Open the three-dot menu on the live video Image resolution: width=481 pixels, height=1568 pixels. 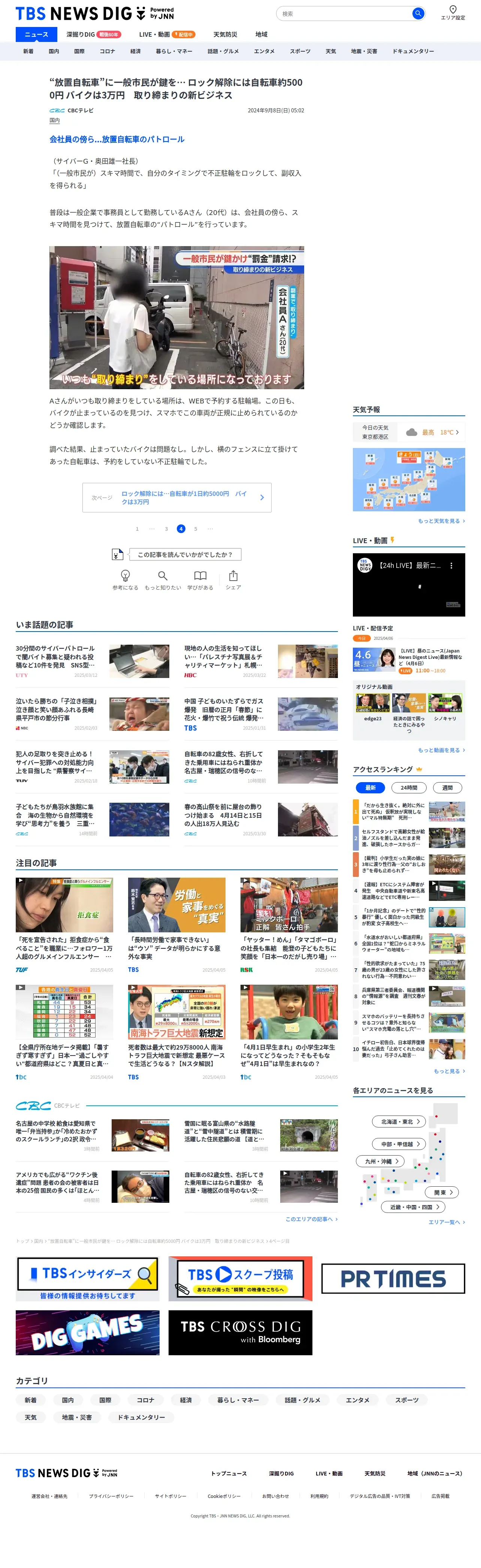tap(451, 566)
